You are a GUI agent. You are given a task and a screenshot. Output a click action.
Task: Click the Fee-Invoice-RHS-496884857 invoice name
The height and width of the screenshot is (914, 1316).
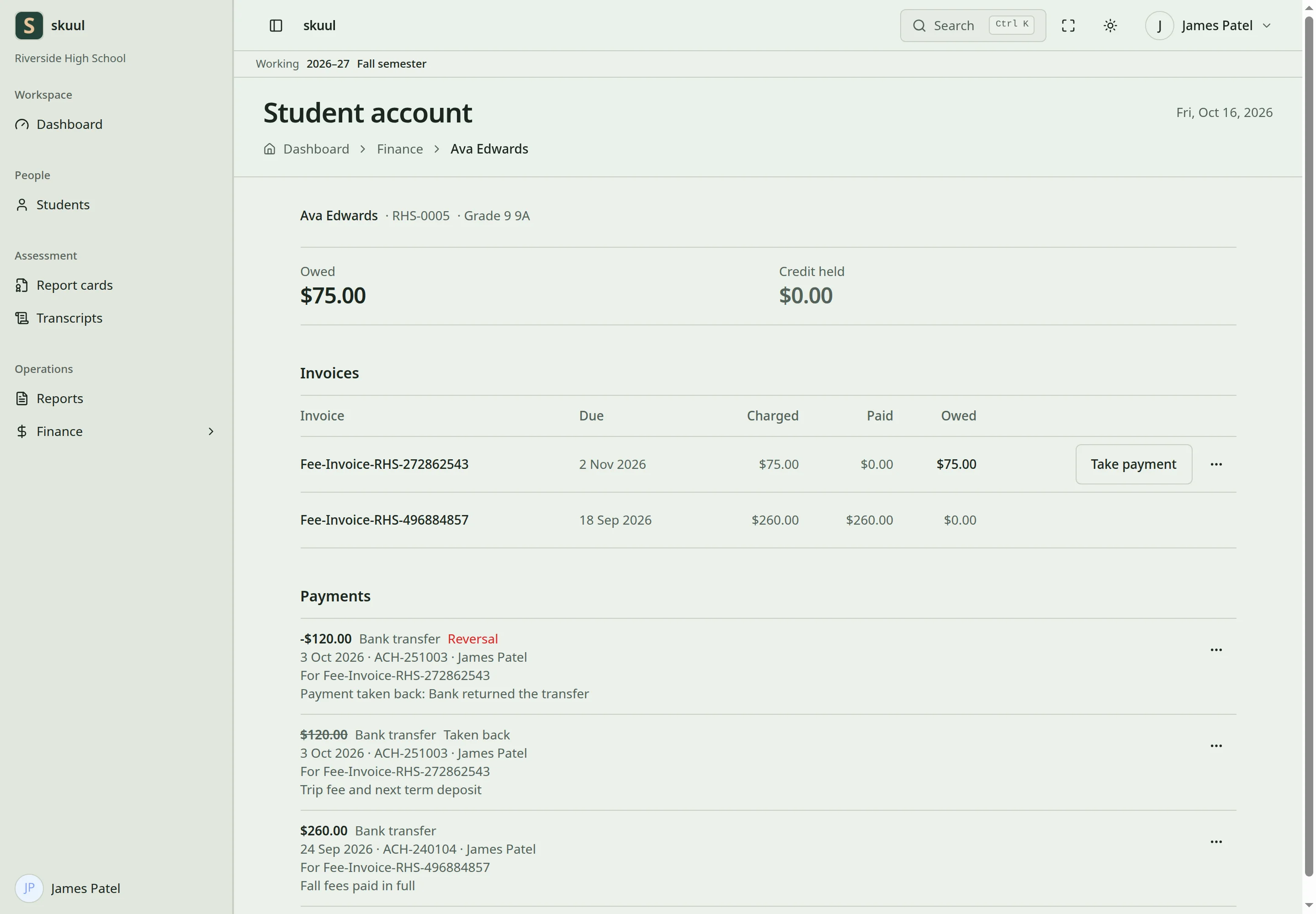[x=384, y=520]
